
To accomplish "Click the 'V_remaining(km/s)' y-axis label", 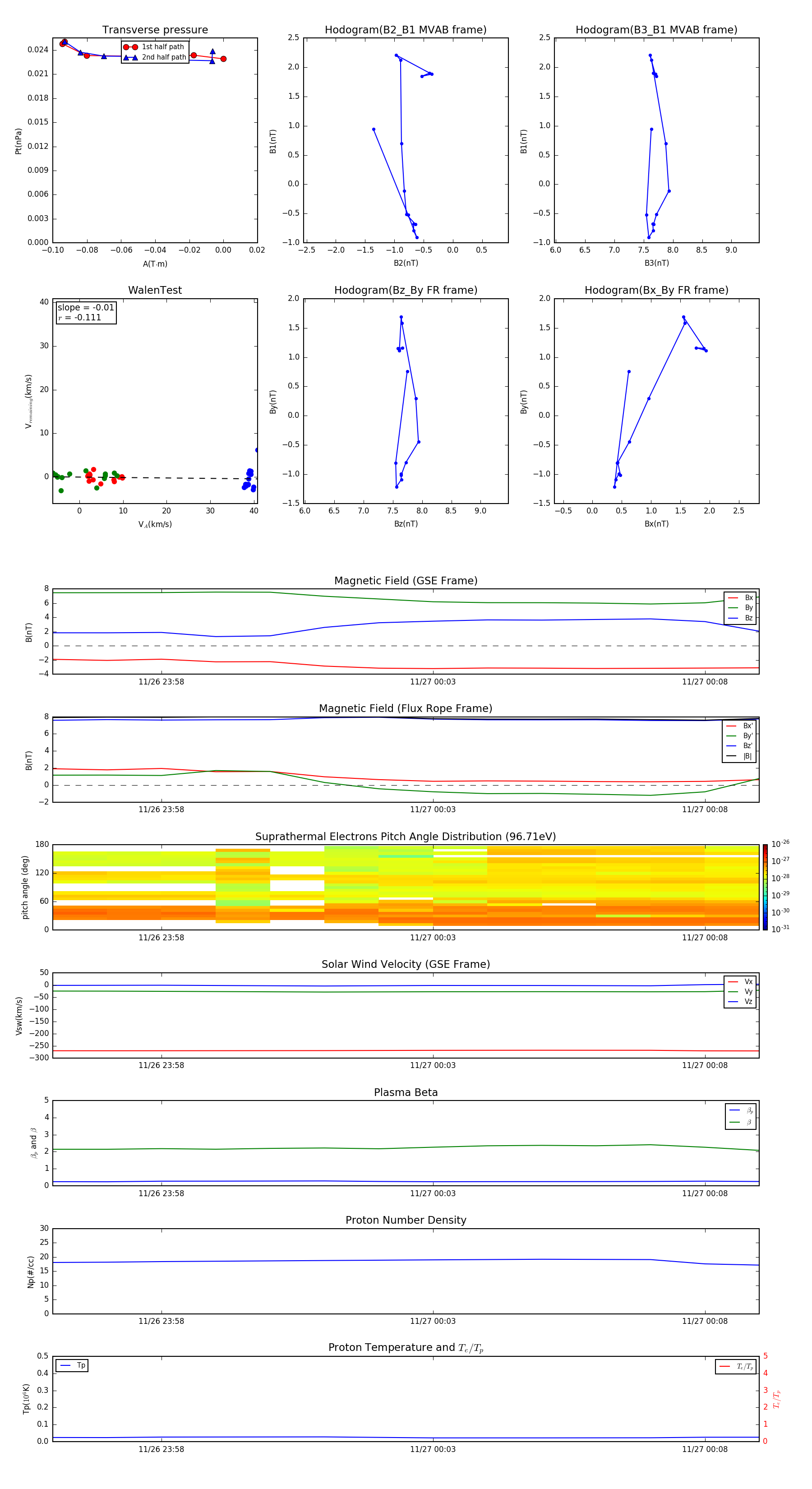I will tap(28, 401).
